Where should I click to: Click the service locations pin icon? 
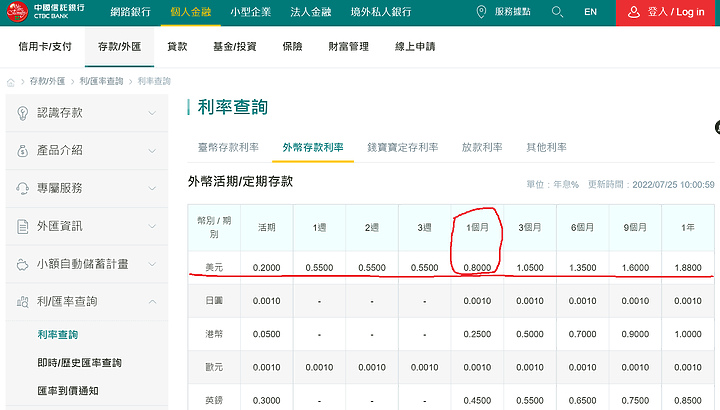(x=481, y=12)
